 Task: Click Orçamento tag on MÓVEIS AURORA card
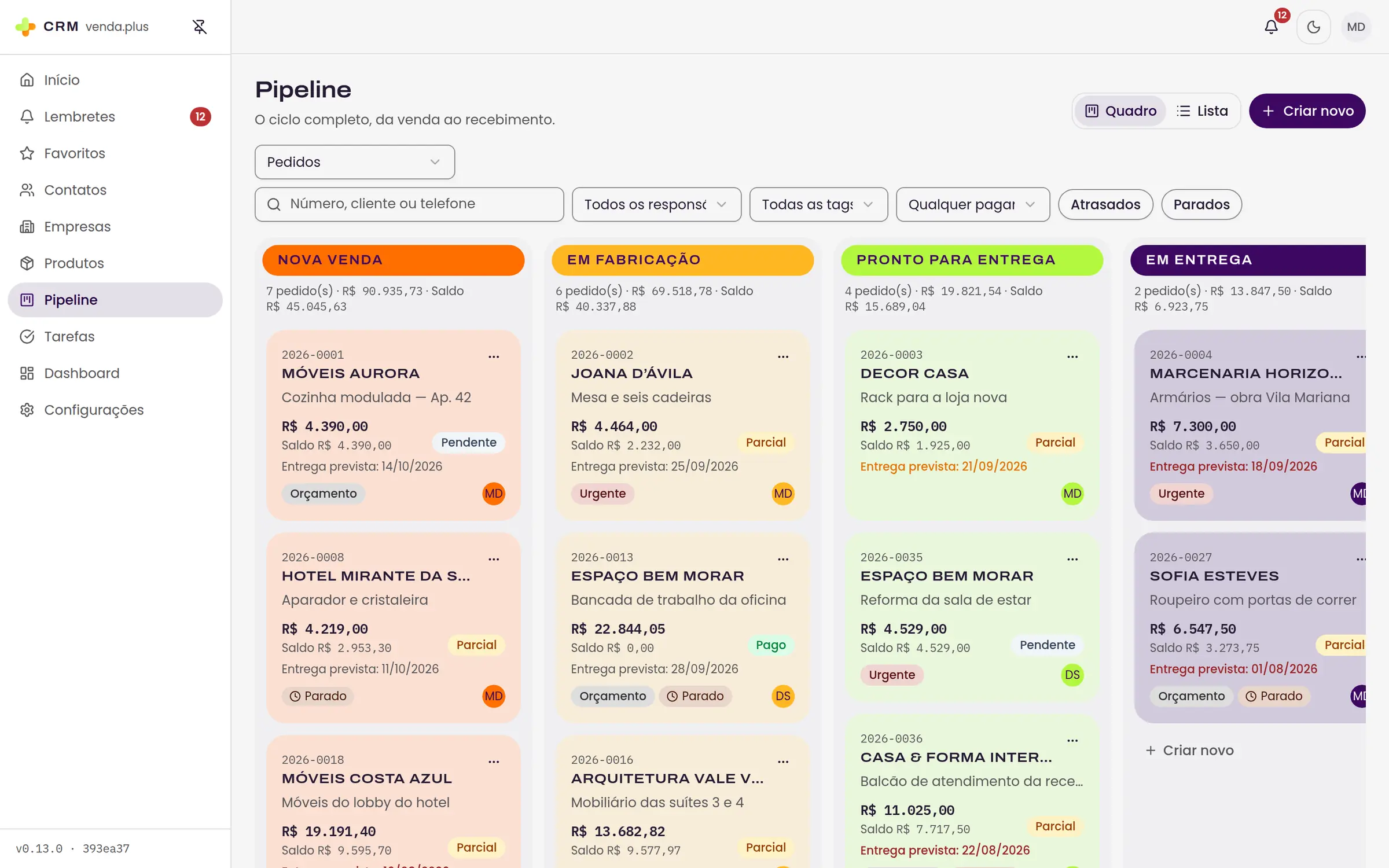[324, 494]
